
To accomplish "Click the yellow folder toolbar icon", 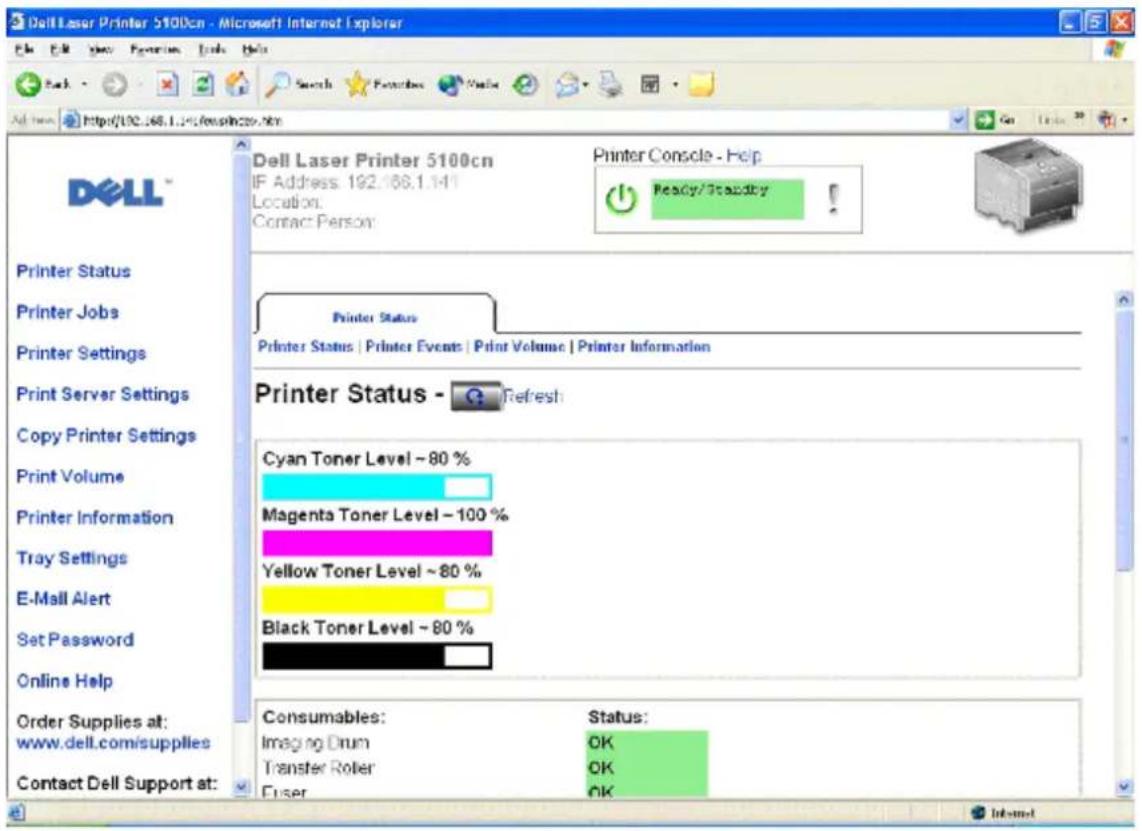I will coord(701,85).
